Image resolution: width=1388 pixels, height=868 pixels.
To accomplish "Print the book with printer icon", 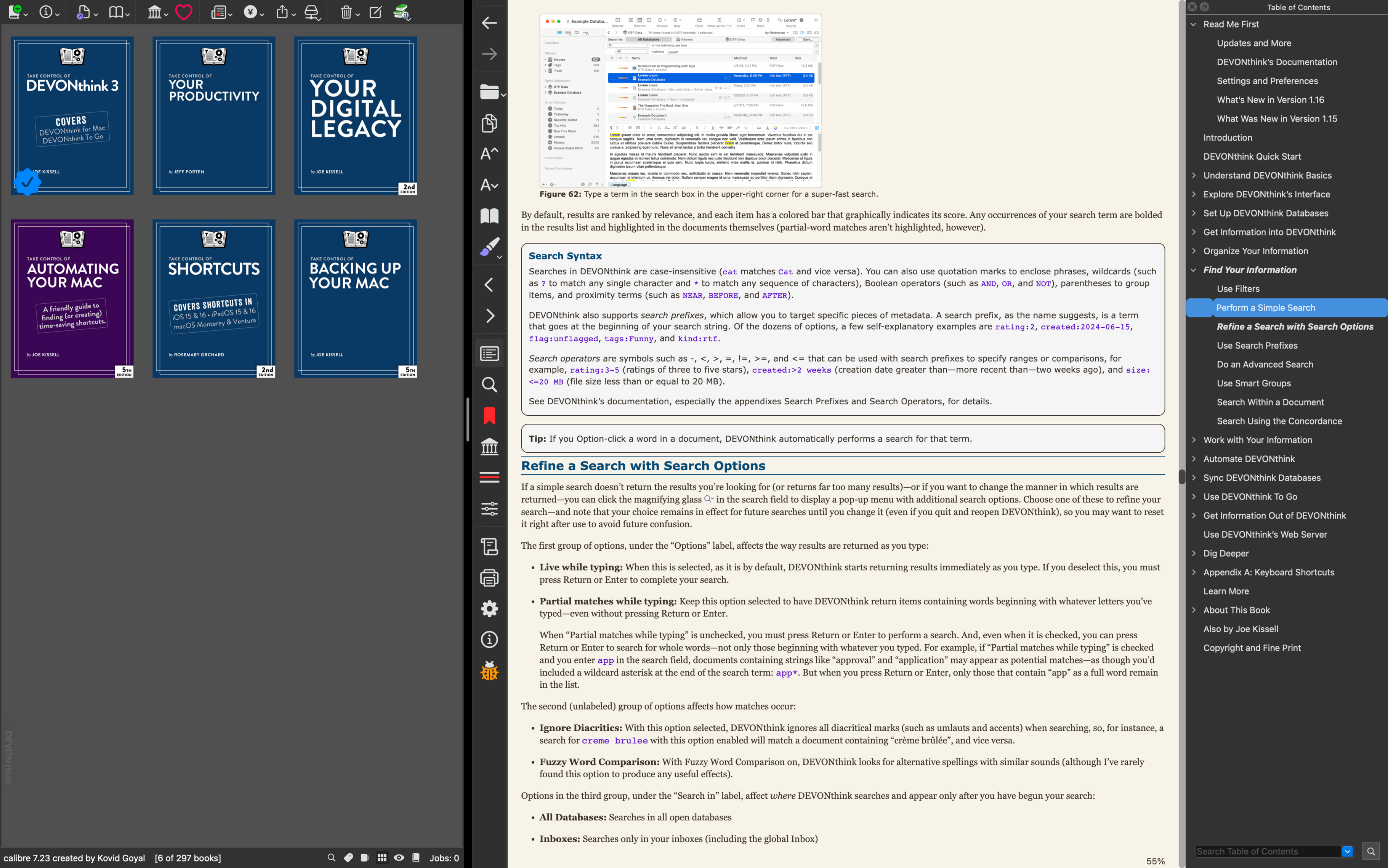I will pos(489,578).
